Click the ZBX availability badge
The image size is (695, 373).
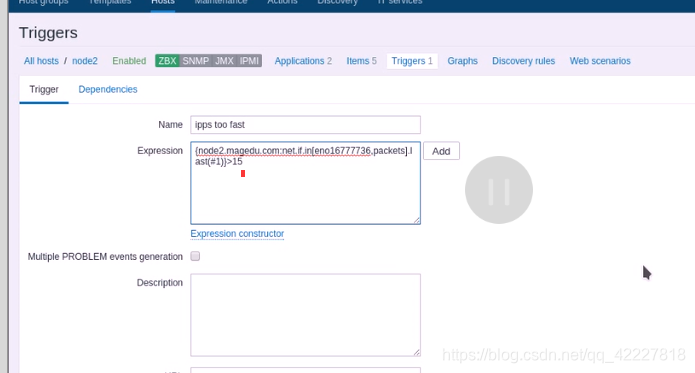tap(167, 61)
